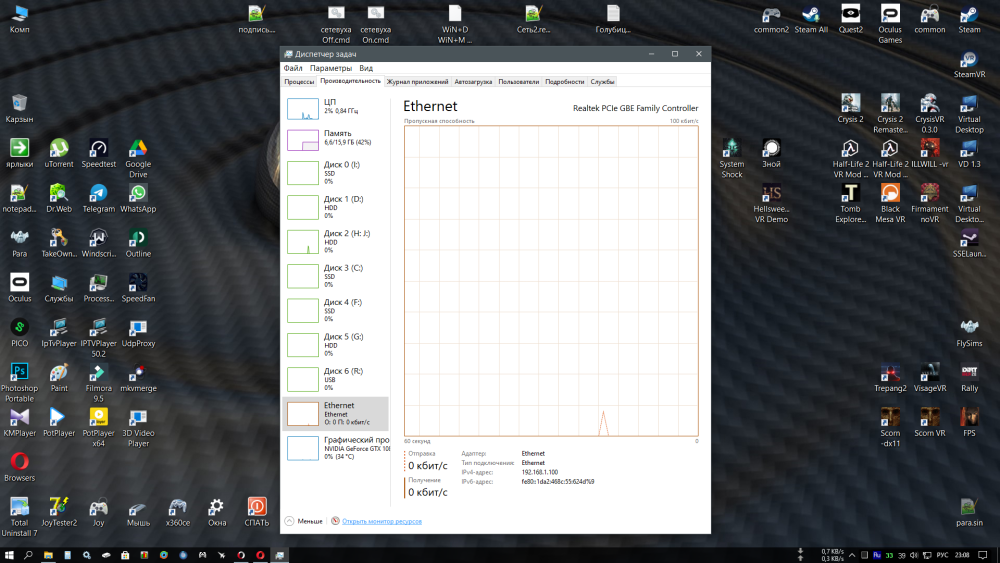This screenshot has height=563, width=1000.
Task: Select Диск 6 (R:) USB drive
Action: pos(334,378)
